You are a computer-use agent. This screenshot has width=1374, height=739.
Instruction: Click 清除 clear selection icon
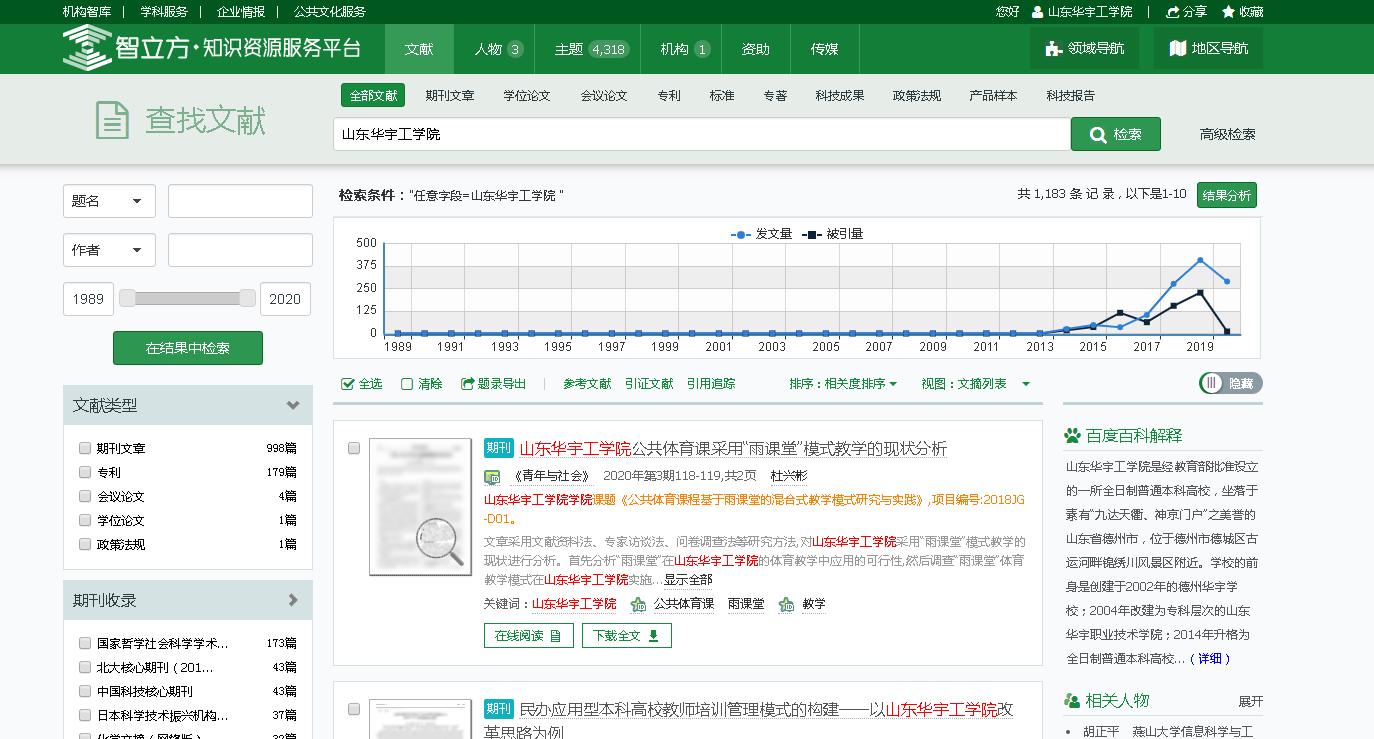click(407, 384)
